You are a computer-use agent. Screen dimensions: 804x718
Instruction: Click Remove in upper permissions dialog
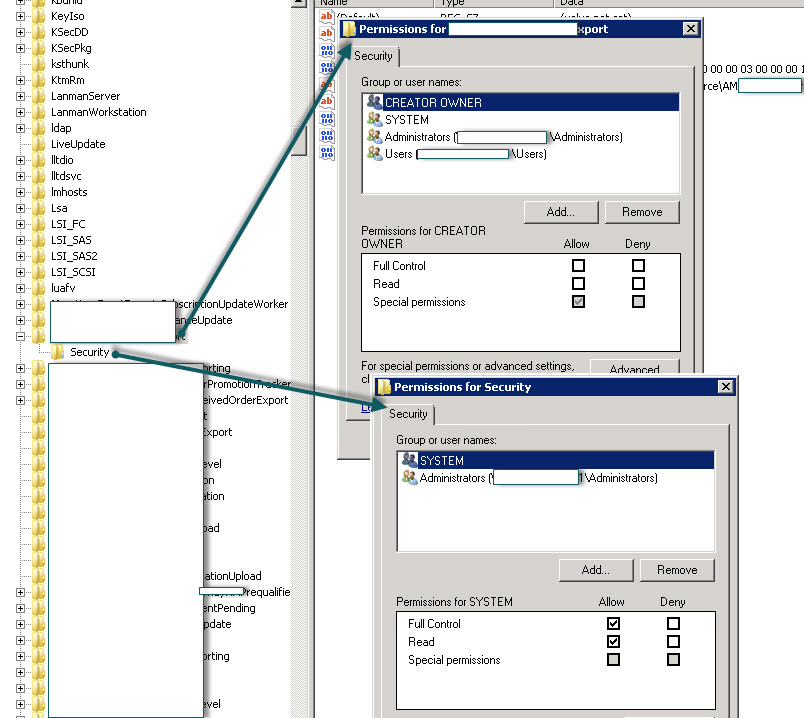tap(642, 212)
